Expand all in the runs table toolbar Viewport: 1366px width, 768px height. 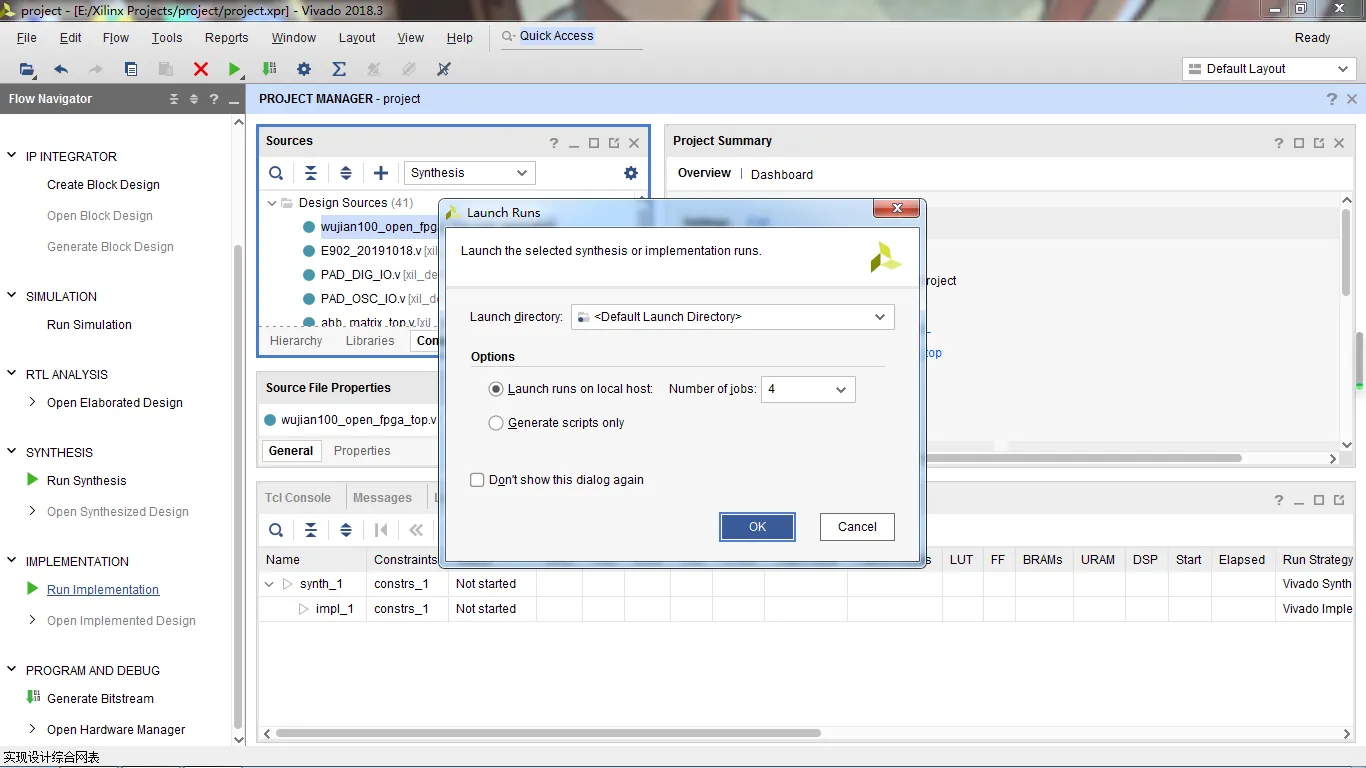pyautogui.click(x=346, y=530)
